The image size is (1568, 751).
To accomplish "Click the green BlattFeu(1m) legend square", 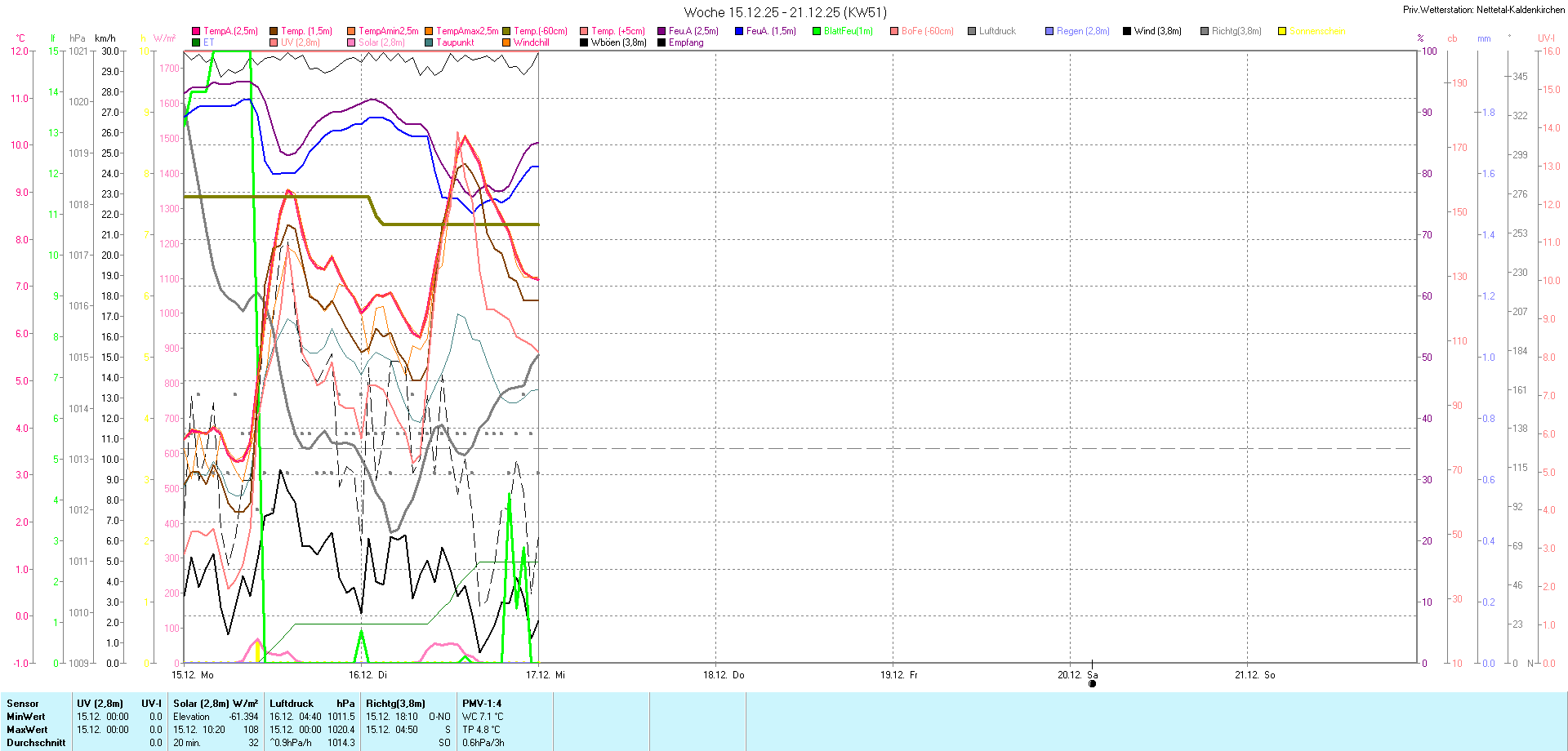I will pyautogui.click(x=817, y=31).
